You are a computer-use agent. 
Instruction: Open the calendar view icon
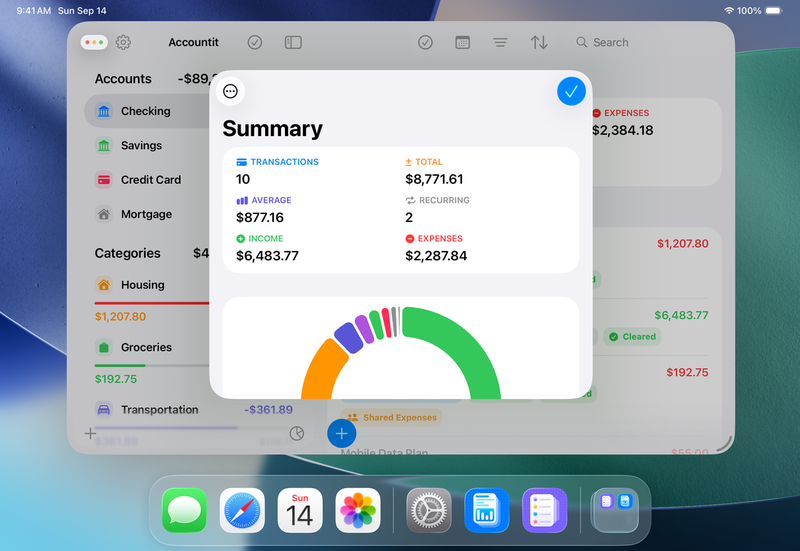pyautogui.click(x=462, y=43)
